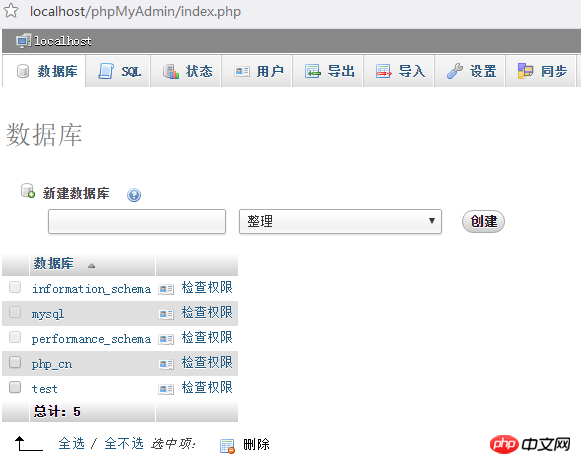Screen dimensions: 581x464
Task: Switch to the 数据库 tab
Action: coord(44,71)
